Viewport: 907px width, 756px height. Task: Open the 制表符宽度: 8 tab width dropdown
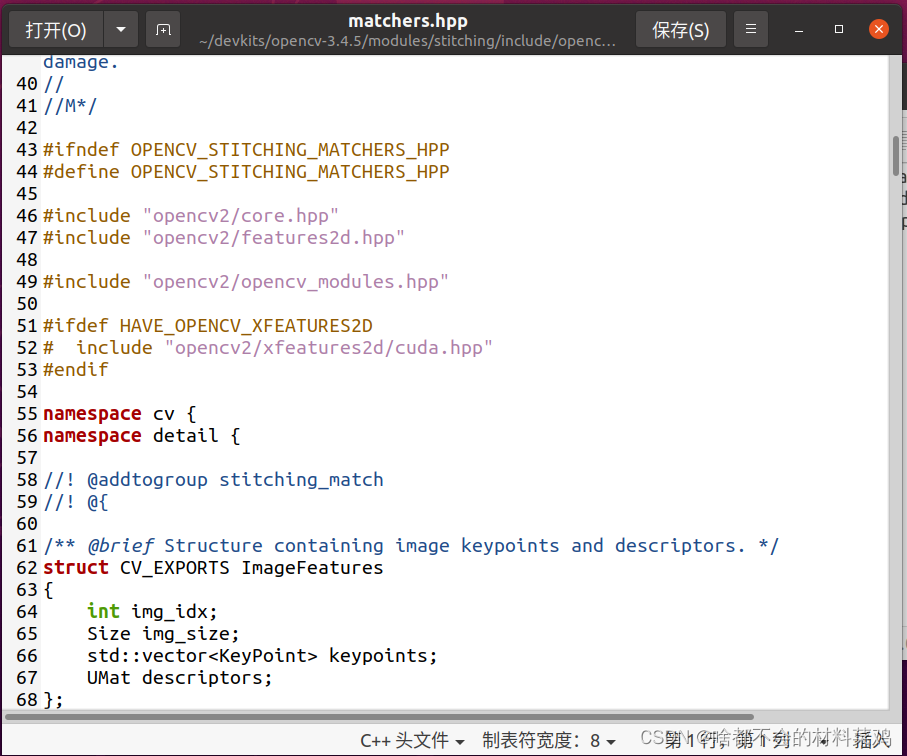(x=549, y=740)
